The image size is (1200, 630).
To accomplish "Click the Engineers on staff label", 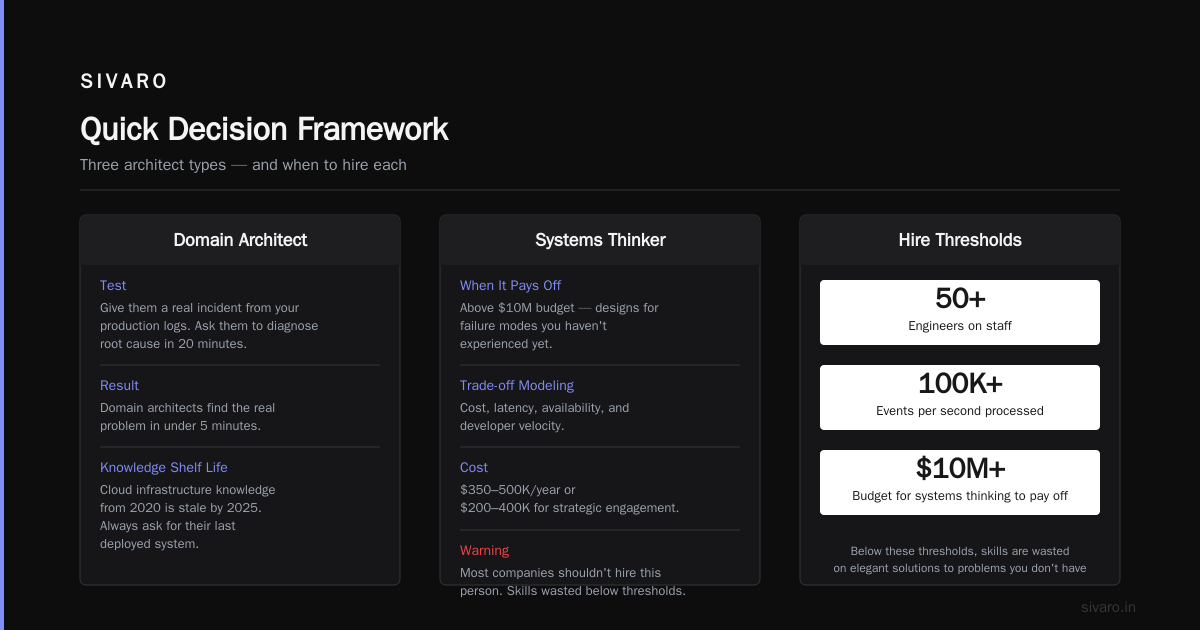I will pyautogui.click(x=960, y=326).
